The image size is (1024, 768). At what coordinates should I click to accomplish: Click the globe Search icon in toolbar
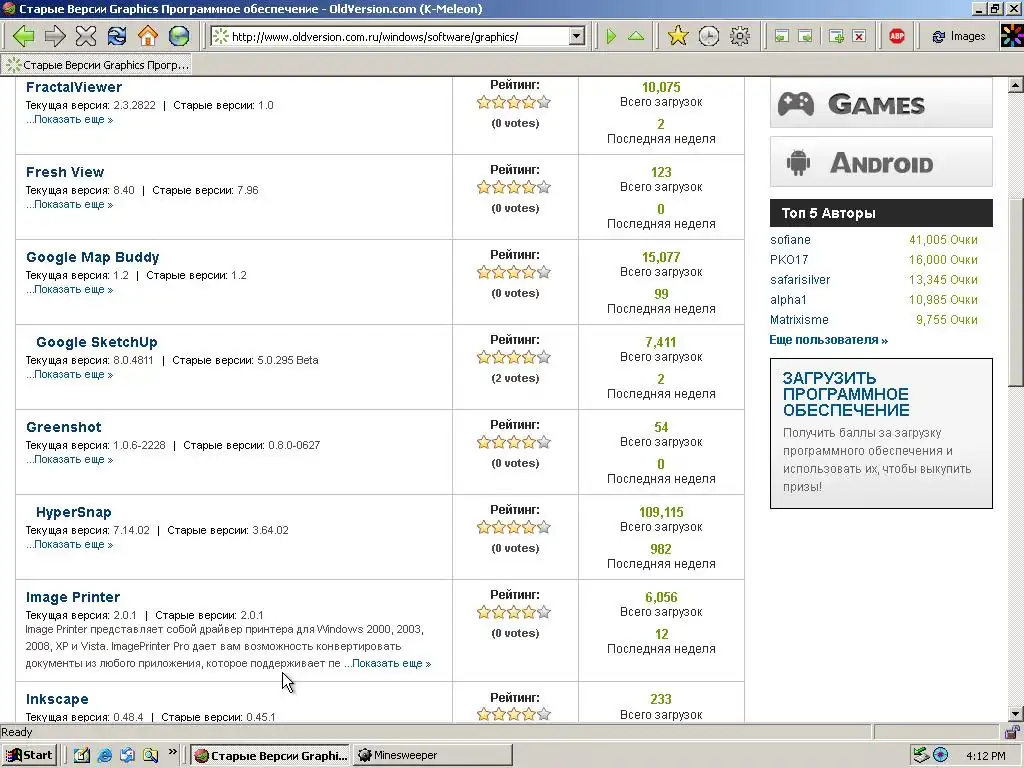pos(179,36)
